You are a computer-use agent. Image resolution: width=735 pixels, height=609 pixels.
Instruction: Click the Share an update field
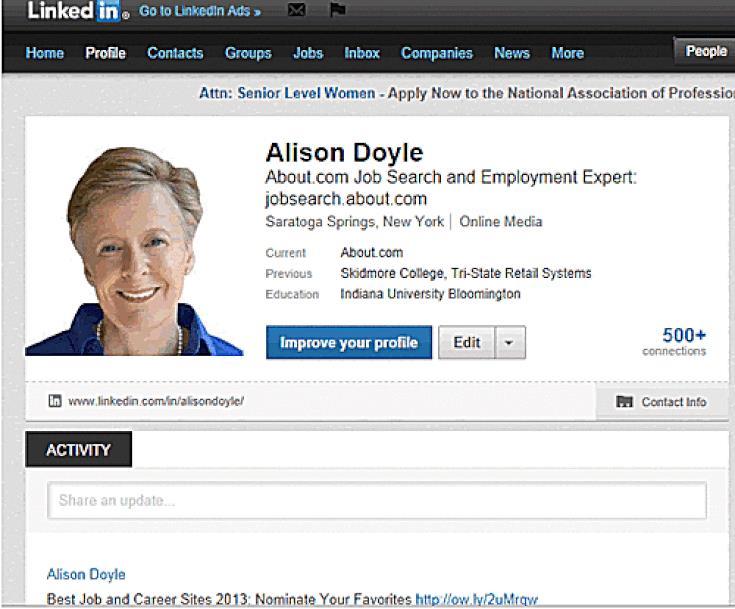click(x=377, y=500)
